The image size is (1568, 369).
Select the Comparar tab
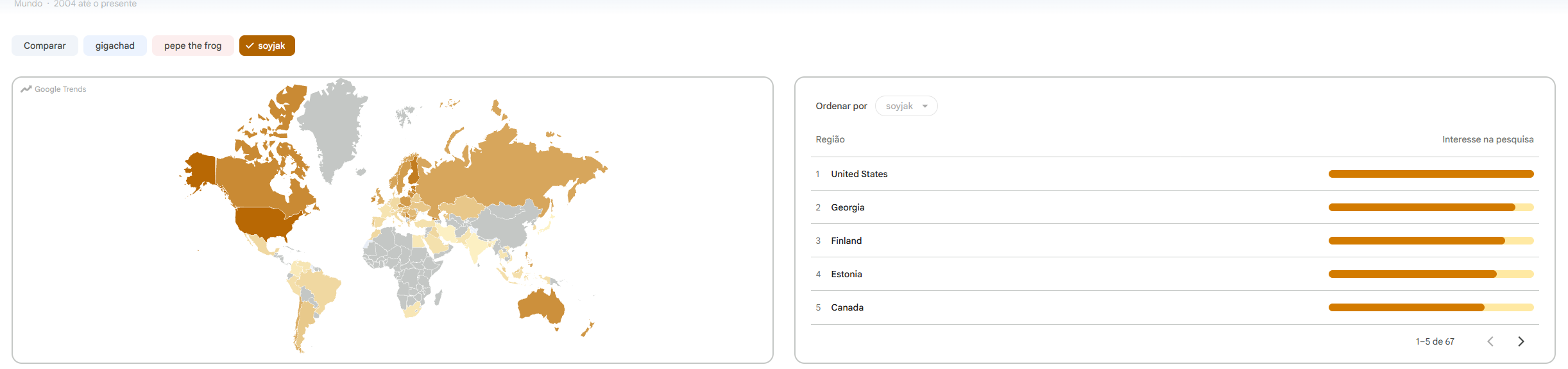tap(45, 46)
